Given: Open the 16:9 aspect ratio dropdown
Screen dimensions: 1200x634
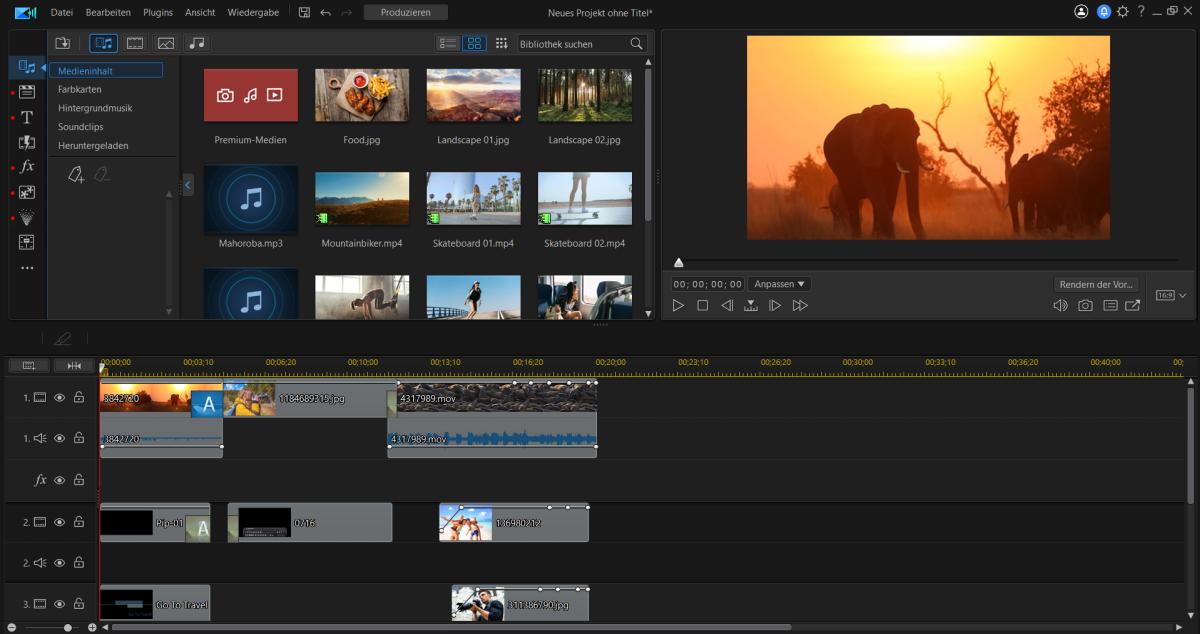Looking at the screenshot, I should [1171, 296].
